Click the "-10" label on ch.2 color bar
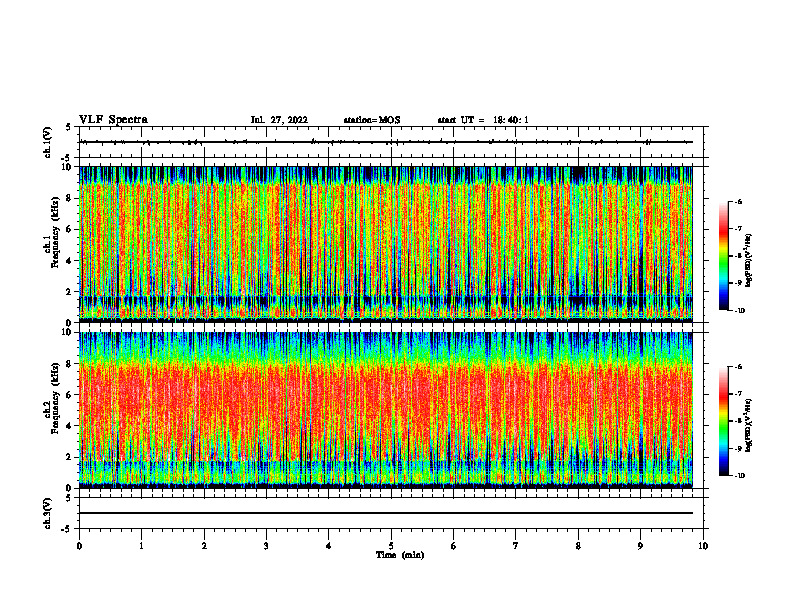 739,476
